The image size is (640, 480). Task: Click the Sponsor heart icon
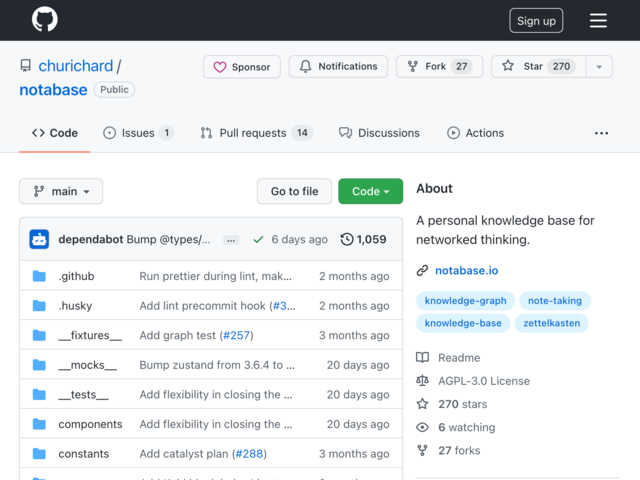220,67
